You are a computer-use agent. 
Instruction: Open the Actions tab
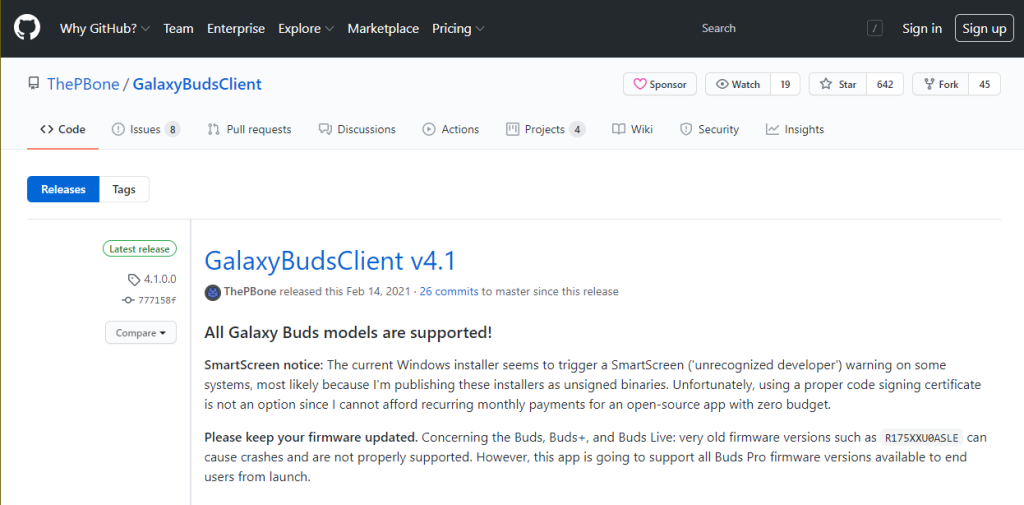click(x=451, y=129)
